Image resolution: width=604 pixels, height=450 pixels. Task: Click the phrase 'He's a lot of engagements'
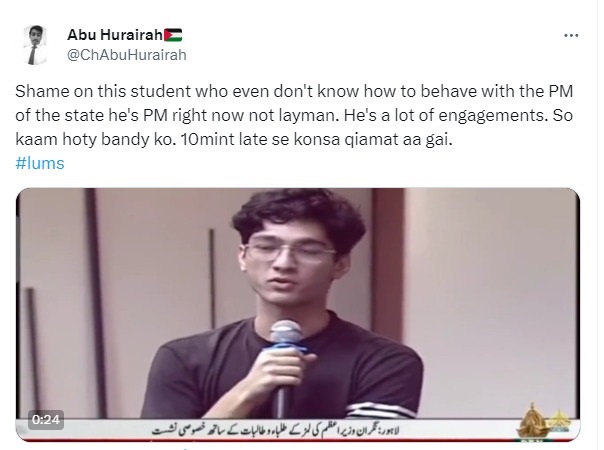click(445, 116)
